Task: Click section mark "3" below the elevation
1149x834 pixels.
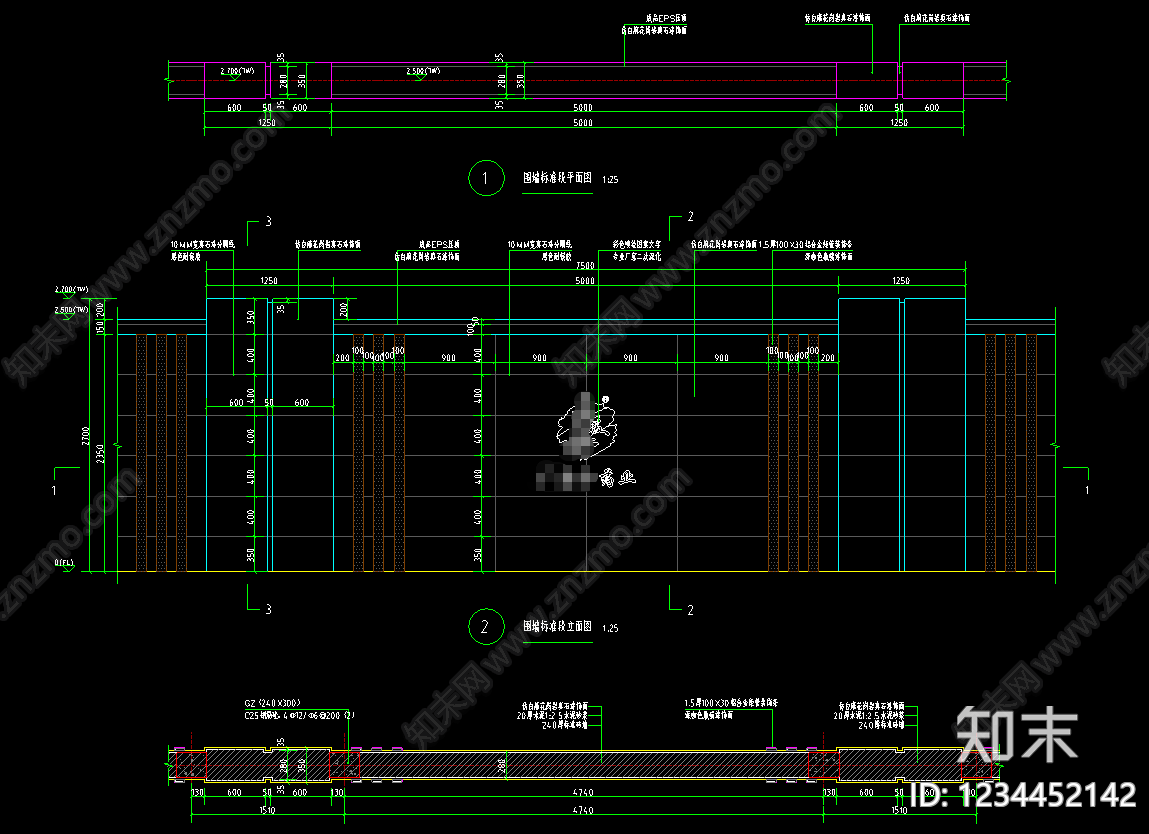Action: (x=268, y=609)
